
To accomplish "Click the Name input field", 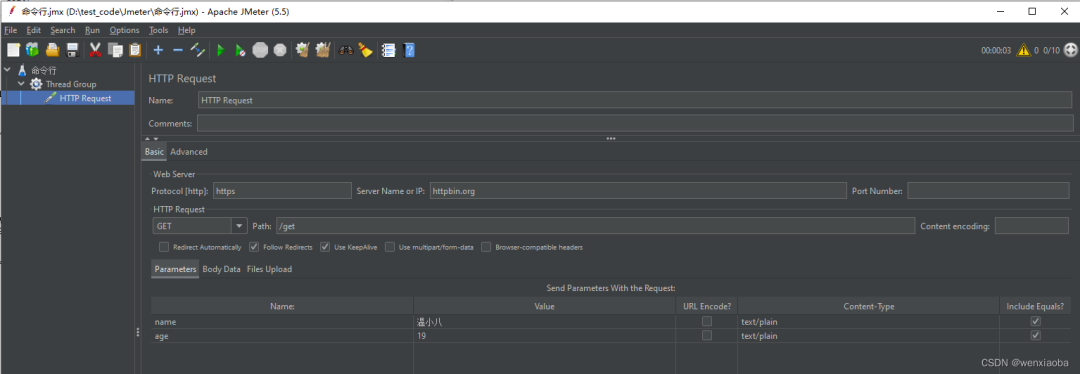I will coord(635,100).
